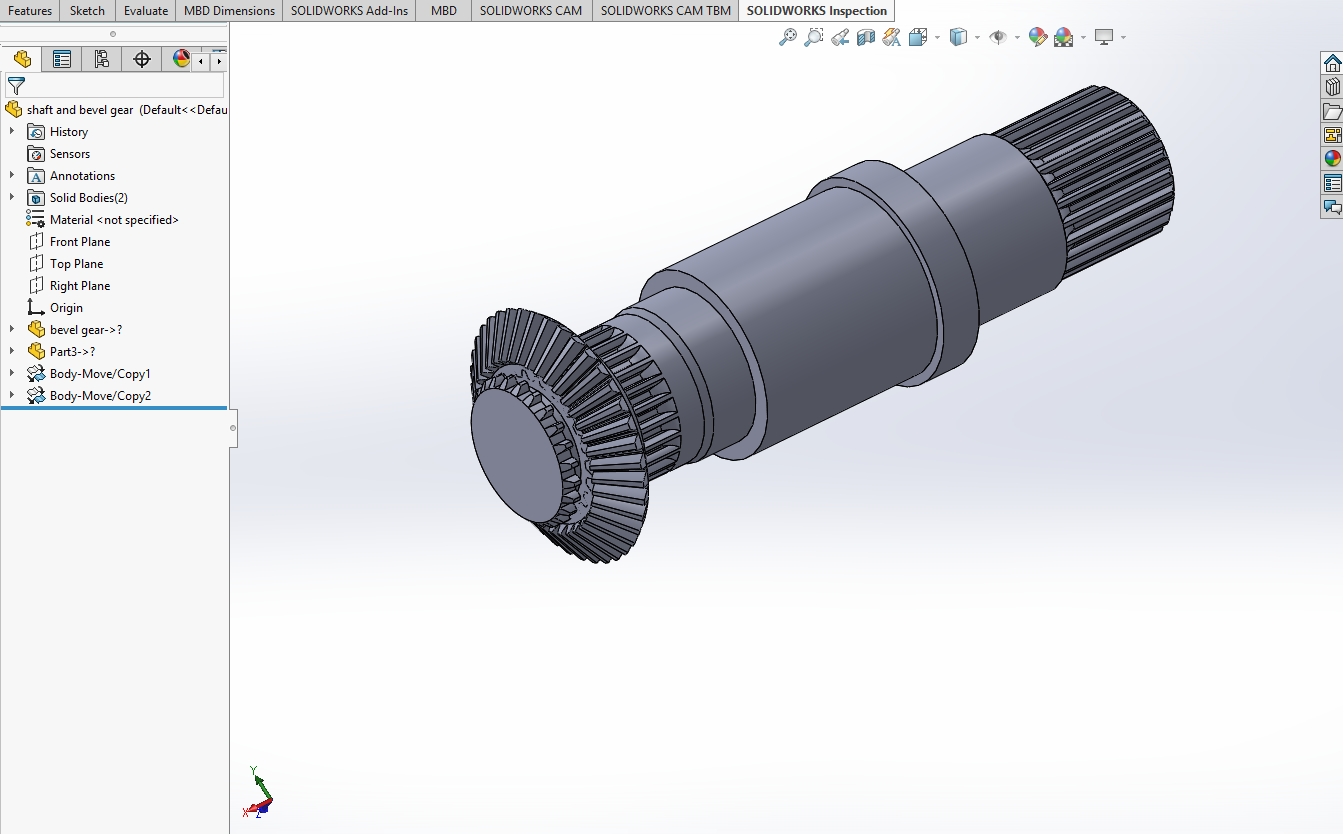
Task: Open the Evaluate ribbon tab
Action: pos(146,11)
